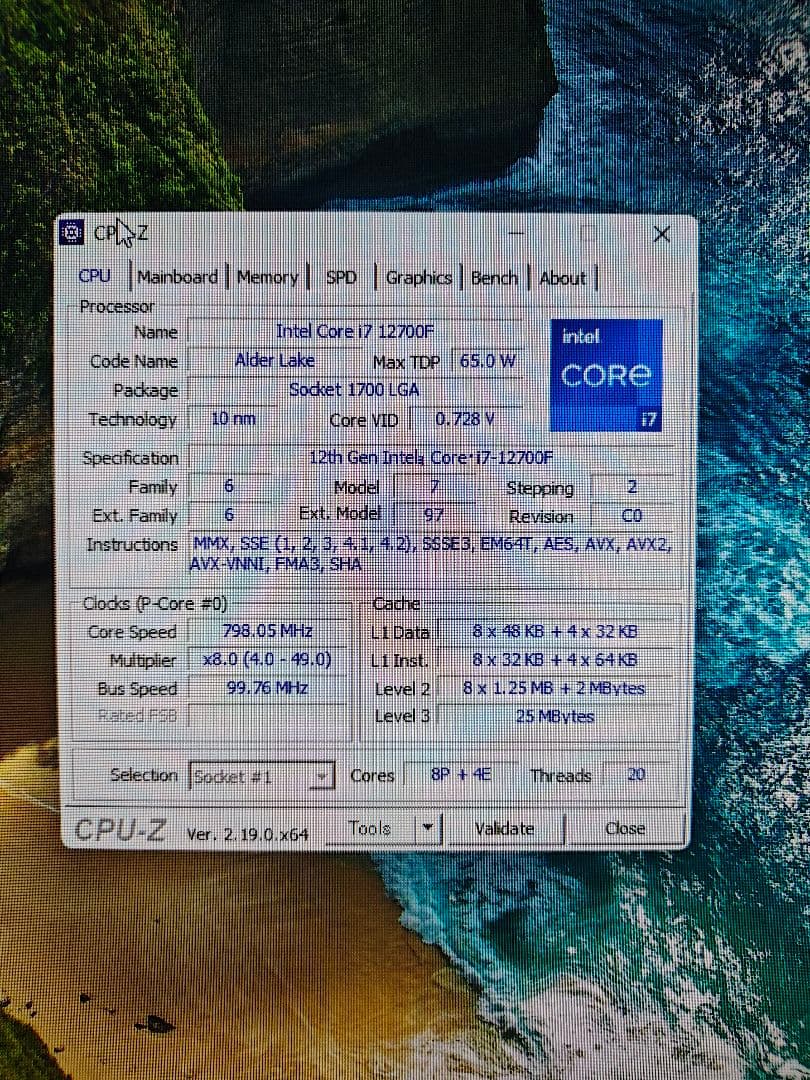This screenshot has height=1080, width=810.
Task: Click the Tools button
Action: click(371, 828)
